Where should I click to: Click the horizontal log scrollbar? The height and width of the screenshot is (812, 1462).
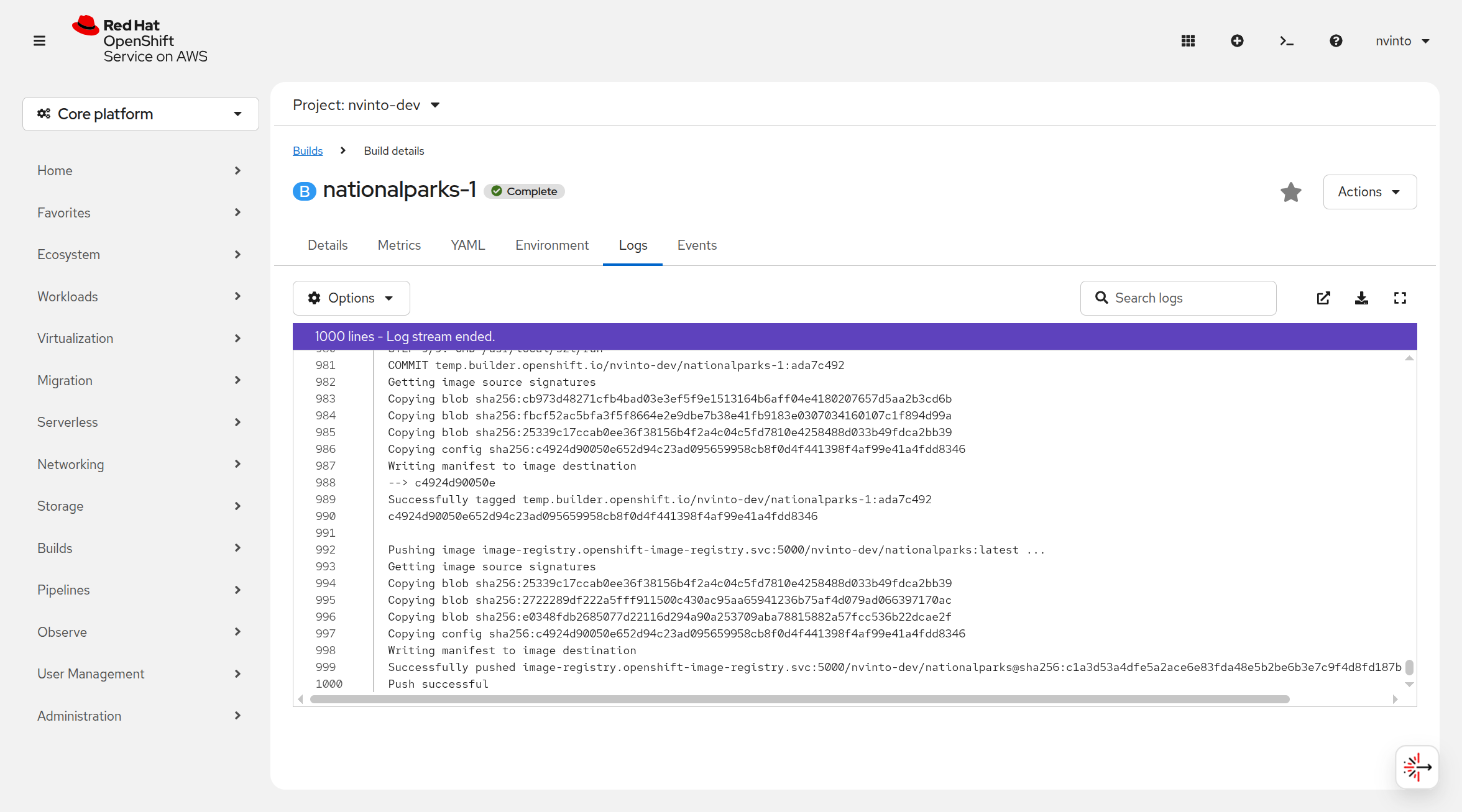(800, 700)
